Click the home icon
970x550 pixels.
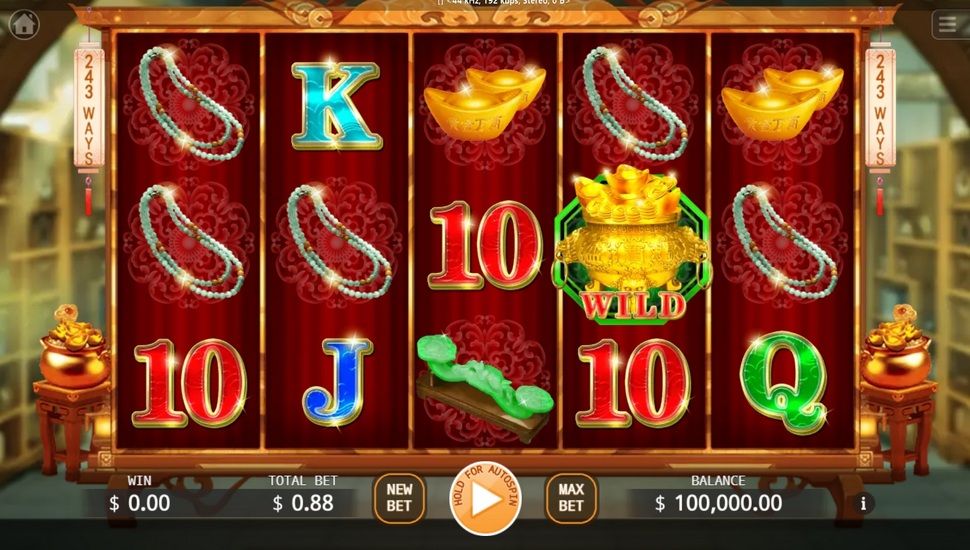[x=24, y=25]
